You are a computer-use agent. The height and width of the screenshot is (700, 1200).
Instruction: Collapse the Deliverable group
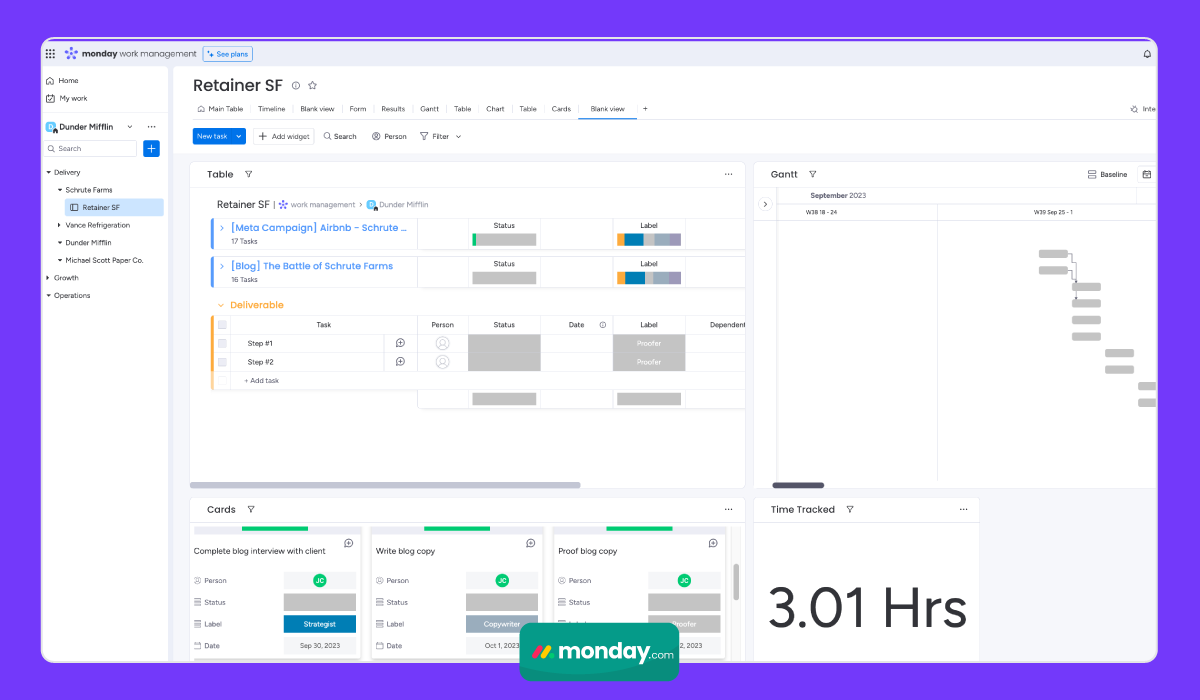pos(221,305)
